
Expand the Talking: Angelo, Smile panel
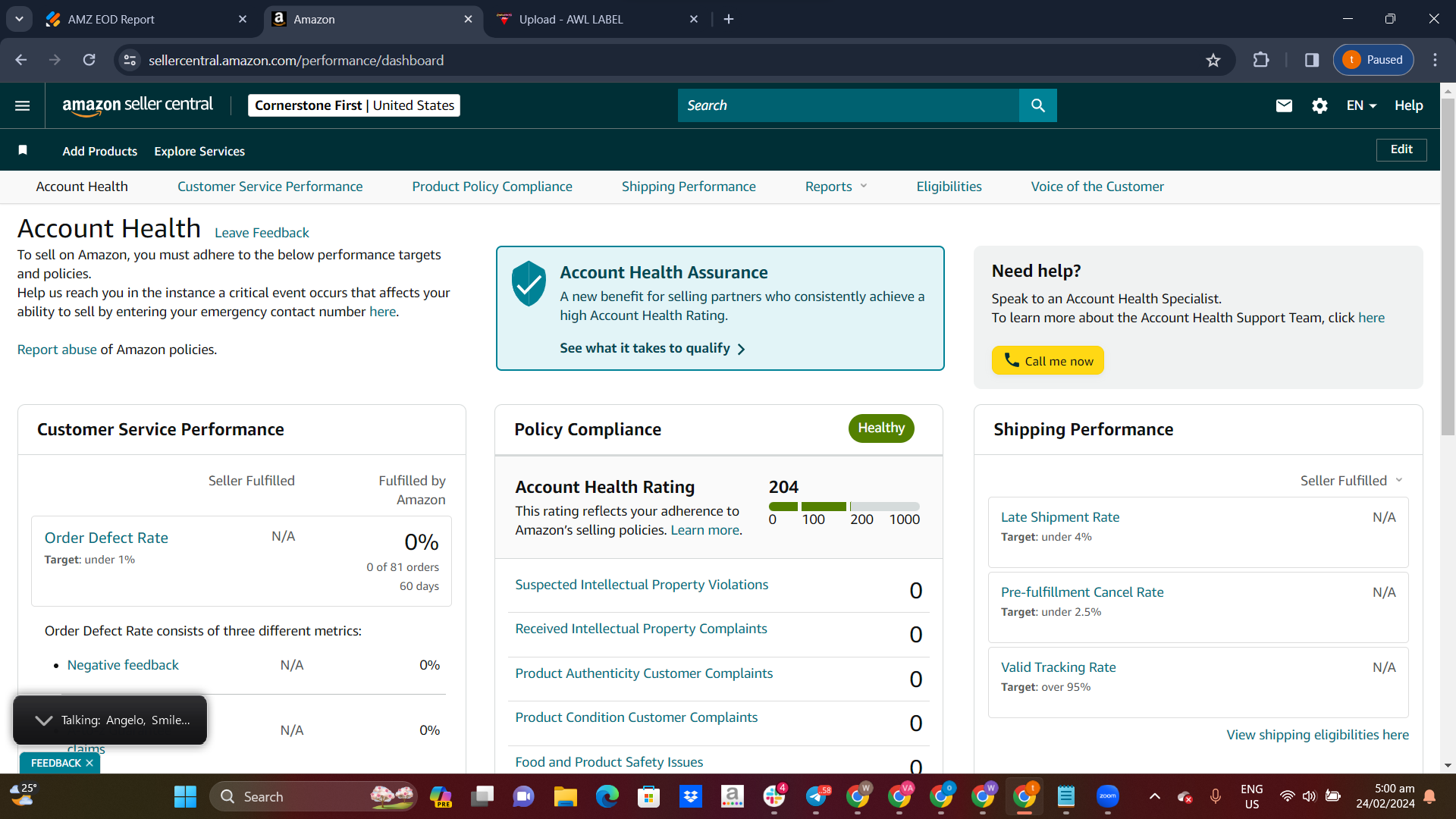[44, 720]
